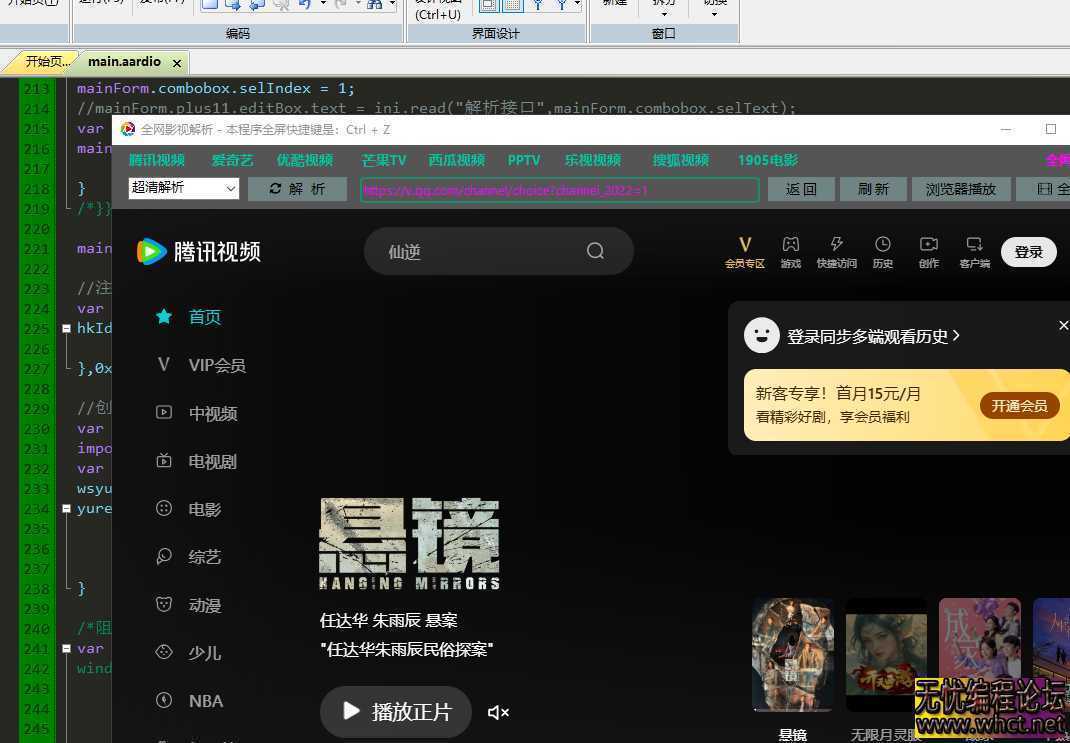The image size is (1070, 743).
Task: Play the feature via 播放正片 button
Action: (x=395, y=712)
